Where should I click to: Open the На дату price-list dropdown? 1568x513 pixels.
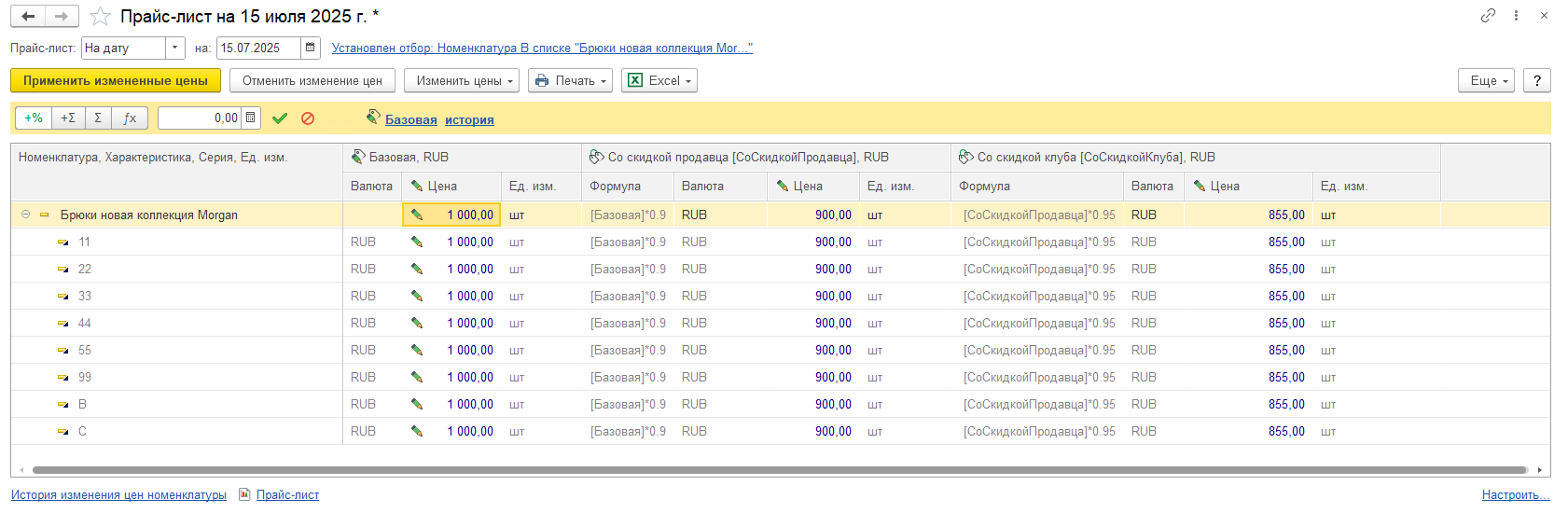tap(174, 48)
